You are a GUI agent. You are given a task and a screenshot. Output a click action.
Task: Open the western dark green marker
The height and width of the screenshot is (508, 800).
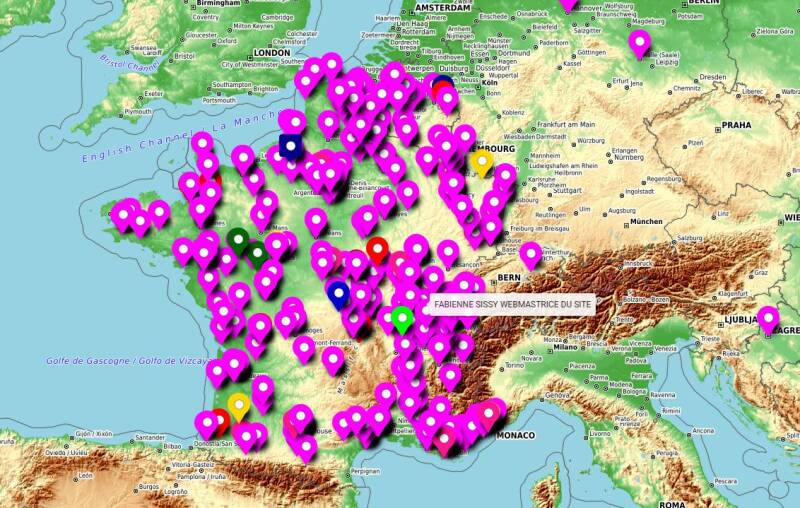(x=238, y=240)
